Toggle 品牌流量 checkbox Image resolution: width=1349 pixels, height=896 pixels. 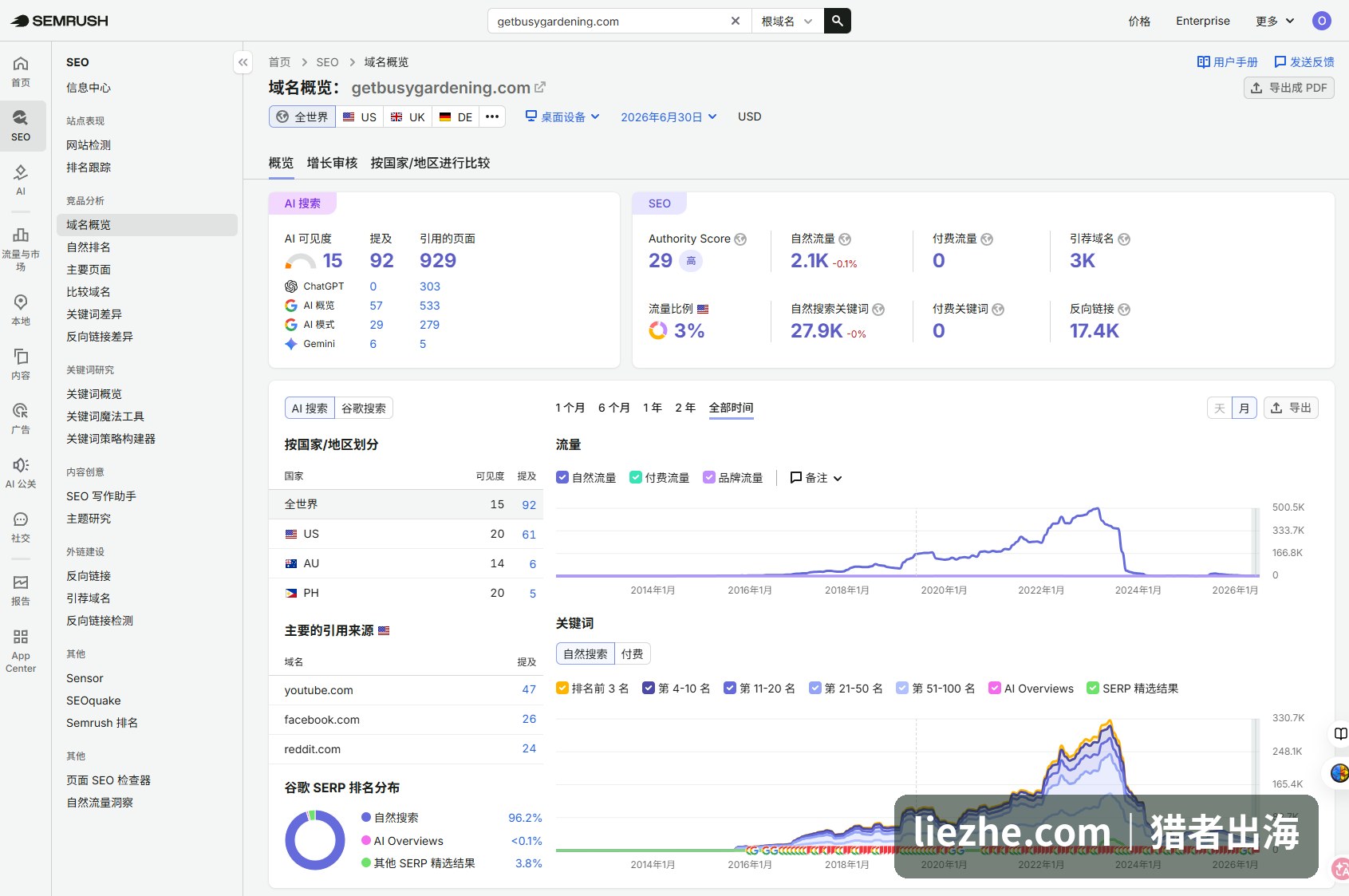[x=709, y=477]
